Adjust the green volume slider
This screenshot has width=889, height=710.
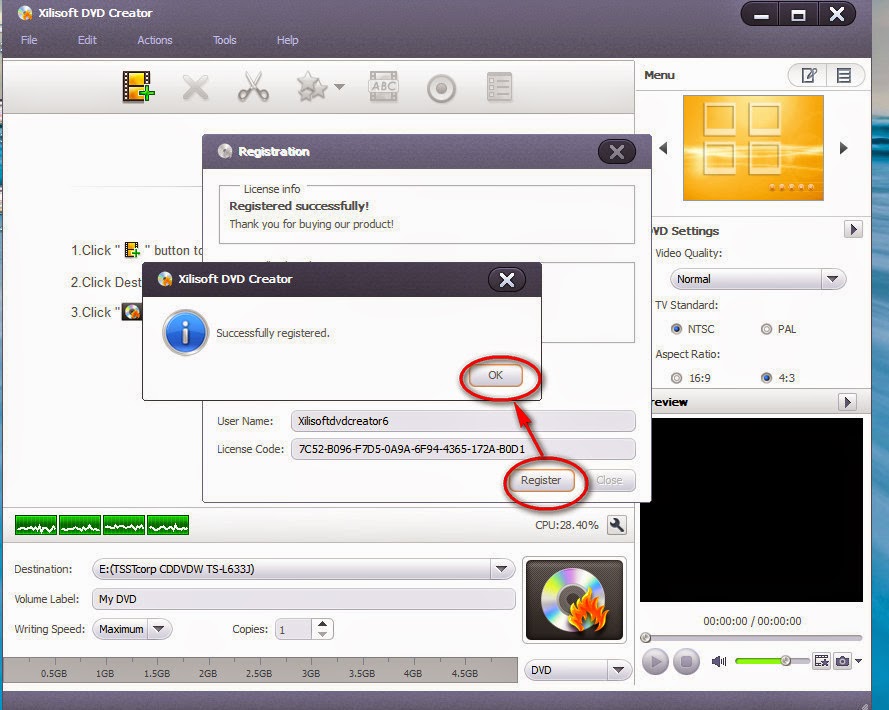point(771,661)
